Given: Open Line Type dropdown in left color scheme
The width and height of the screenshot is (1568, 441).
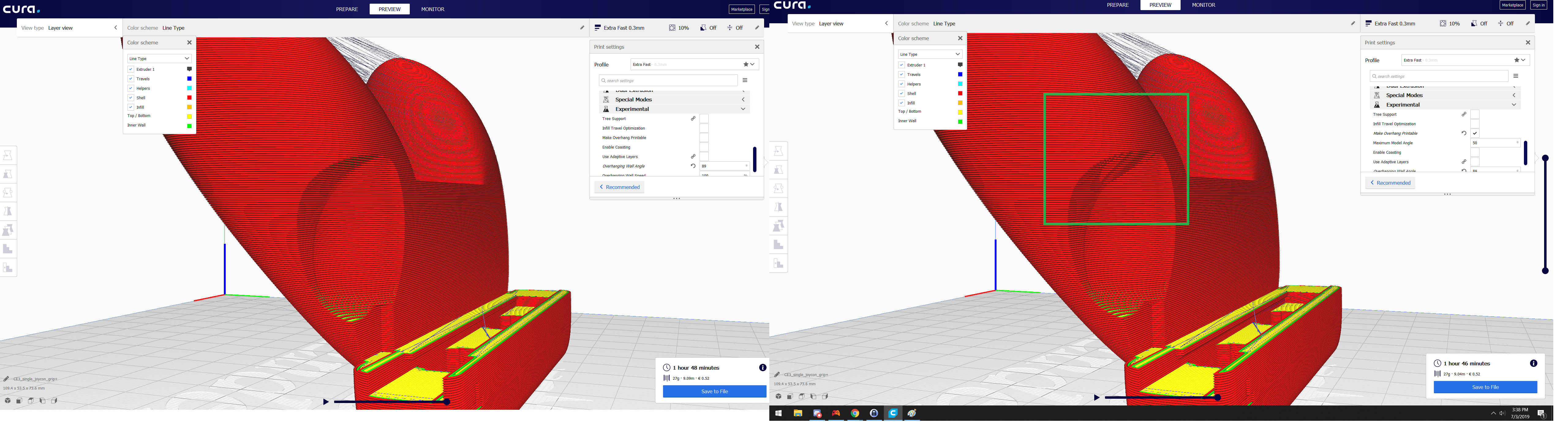Looking at the screenshot, I should coord(159,58).
